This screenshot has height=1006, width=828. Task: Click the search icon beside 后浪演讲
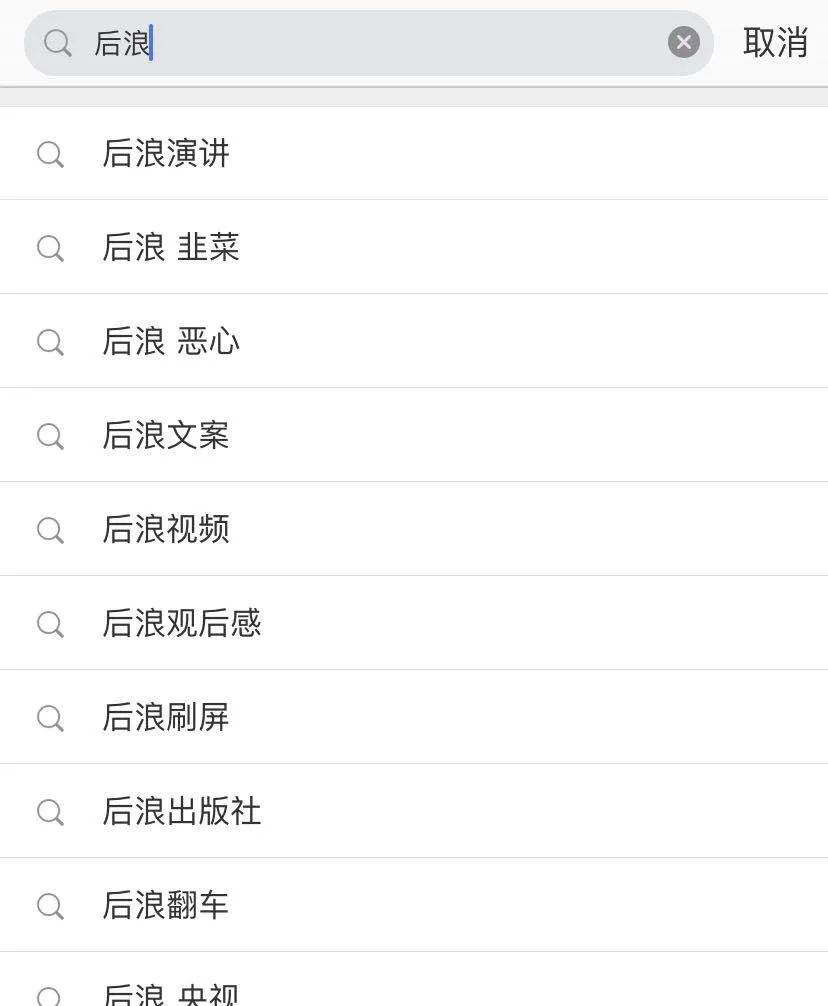tap(50, 155)
